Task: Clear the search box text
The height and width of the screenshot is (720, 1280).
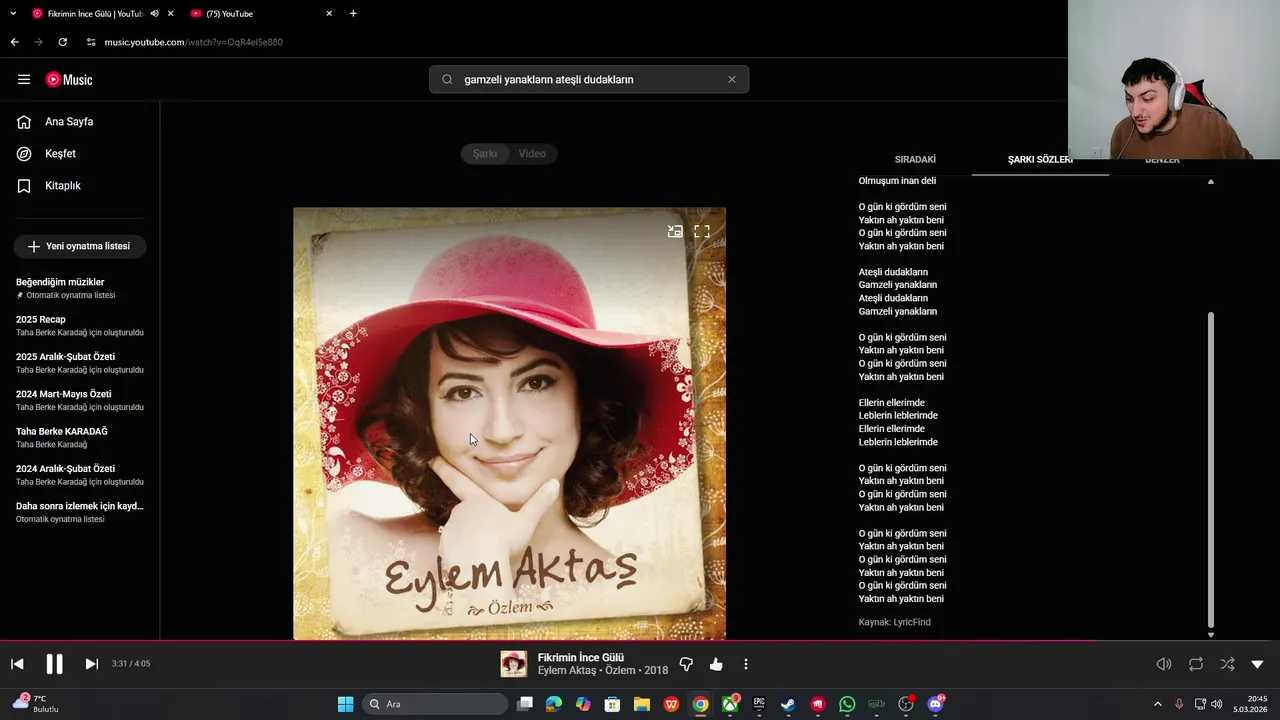Action: click(x=731, y=80)
